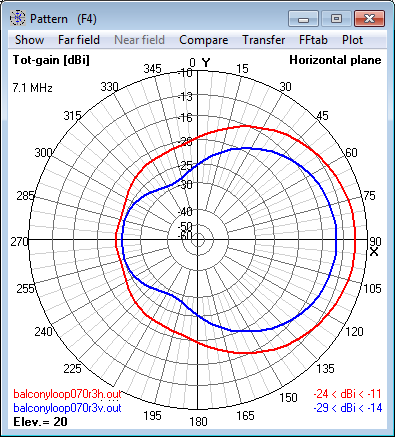Click the Y axis label at top
The image size is (395, 437).
pyautogui.click(x=206, y=63)
